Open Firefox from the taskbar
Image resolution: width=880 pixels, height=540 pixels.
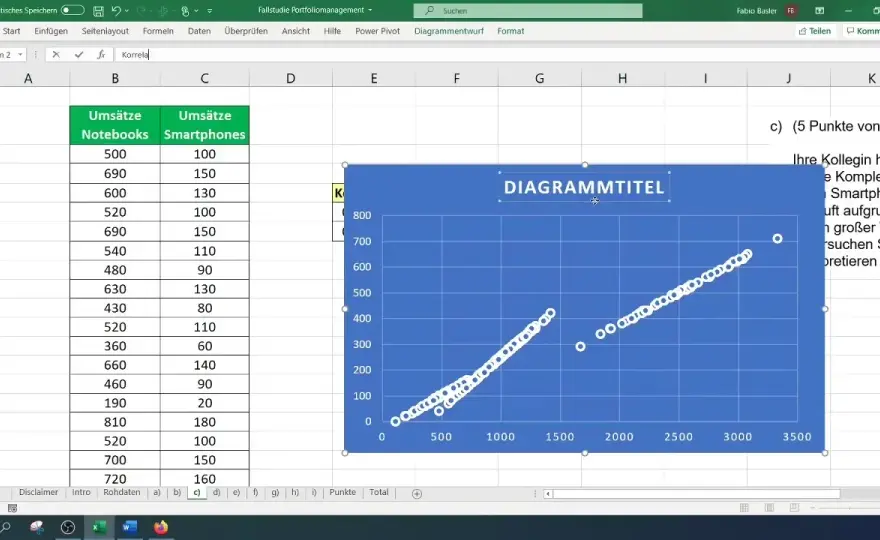(161, 527)
